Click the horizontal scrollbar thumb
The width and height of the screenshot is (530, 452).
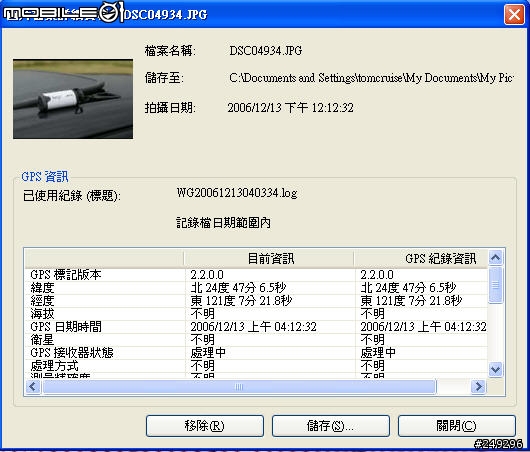tap(239, 386)
